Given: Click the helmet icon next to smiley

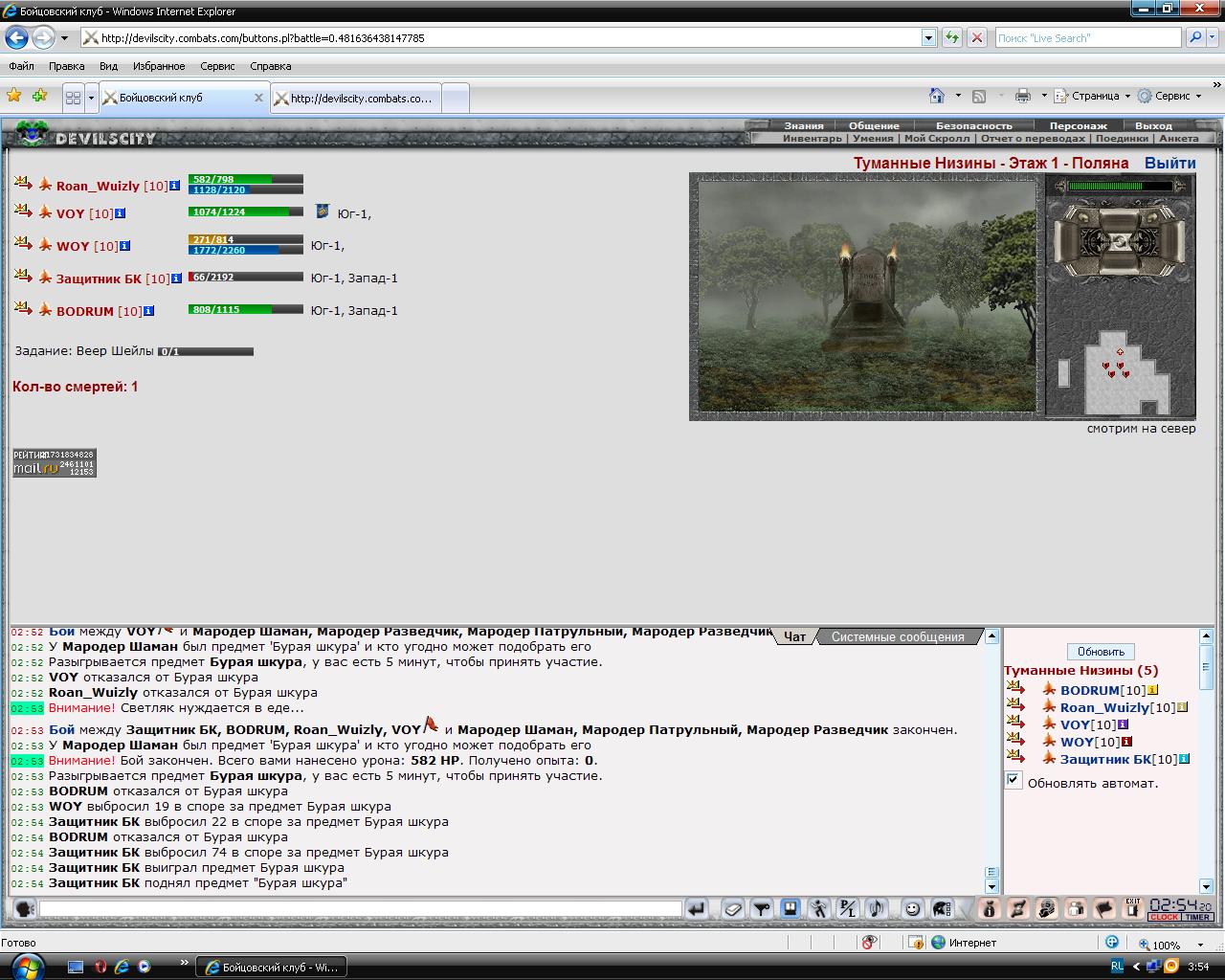Looking at the screenshot, I should pos(942,909).
